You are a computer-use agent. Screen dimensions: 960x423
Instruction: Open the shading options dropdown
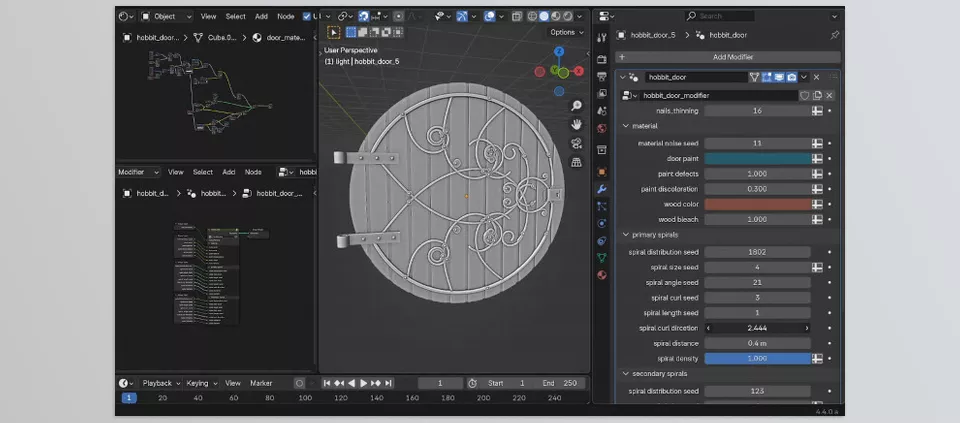click(579, 17)
